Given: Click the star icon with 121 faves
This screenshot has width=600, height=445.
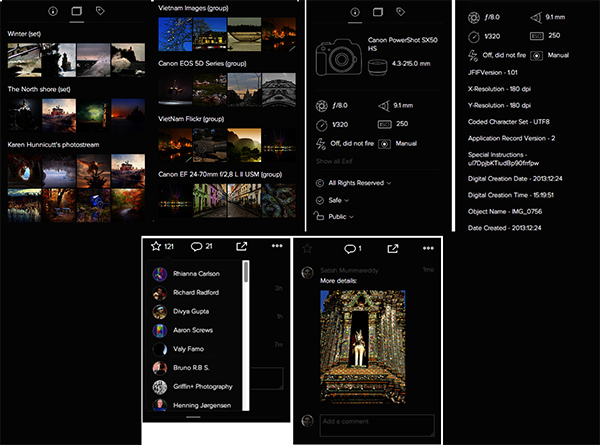Looking at the screenshot, I should (x=156, y=246).
